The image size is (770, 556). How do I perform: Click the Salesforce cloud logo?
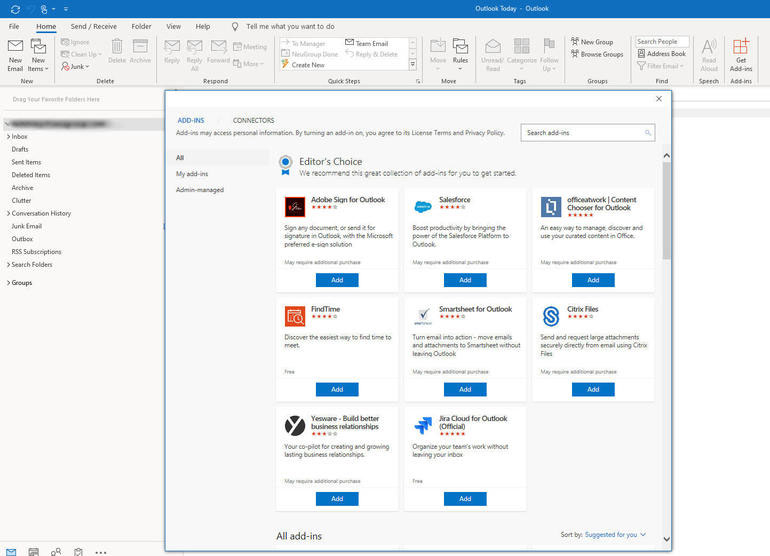point(423,207)
